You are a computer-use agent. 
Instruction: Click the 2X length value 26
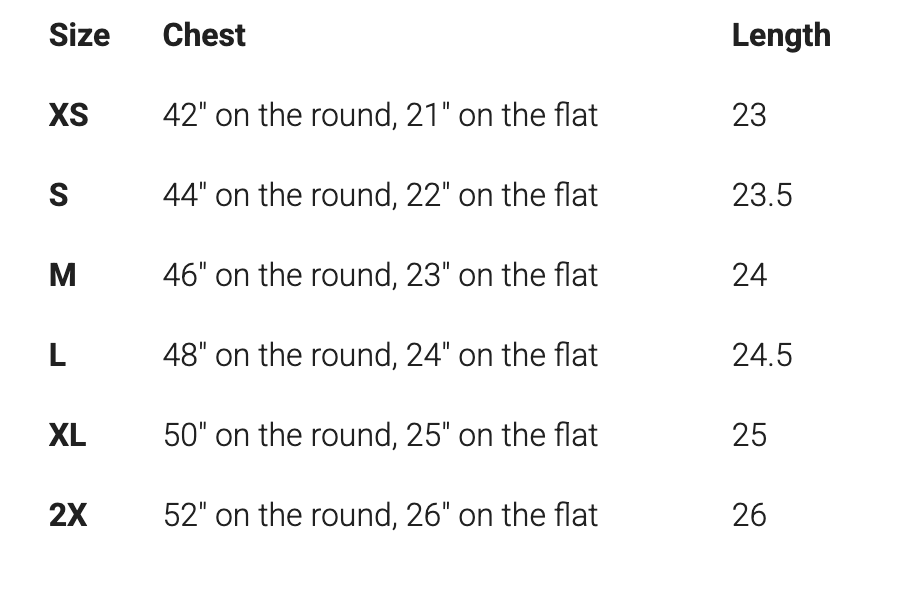[749, 515]
